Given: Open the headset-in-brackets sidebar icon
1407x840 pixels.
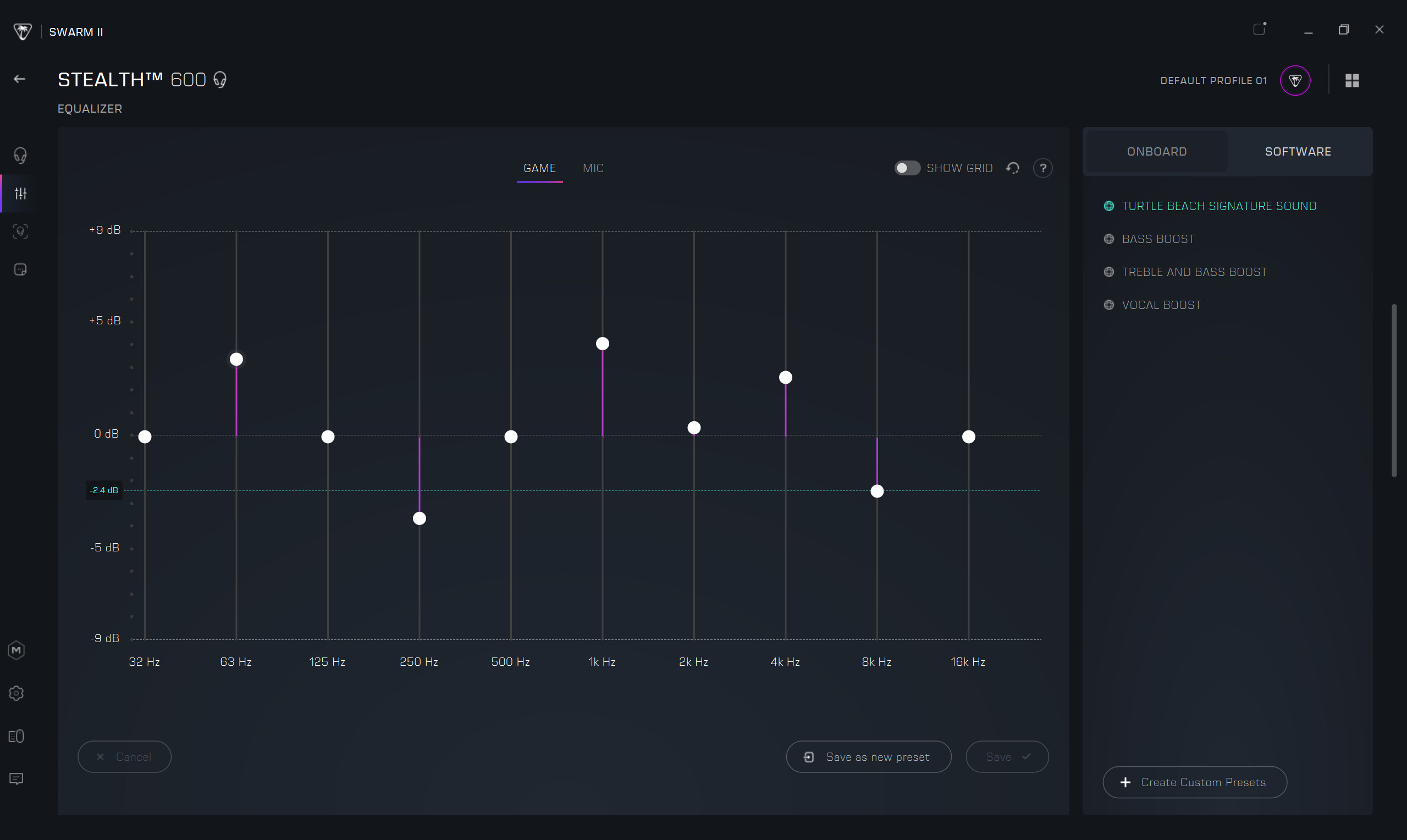Looking at the screenshot, I should 20,231.
